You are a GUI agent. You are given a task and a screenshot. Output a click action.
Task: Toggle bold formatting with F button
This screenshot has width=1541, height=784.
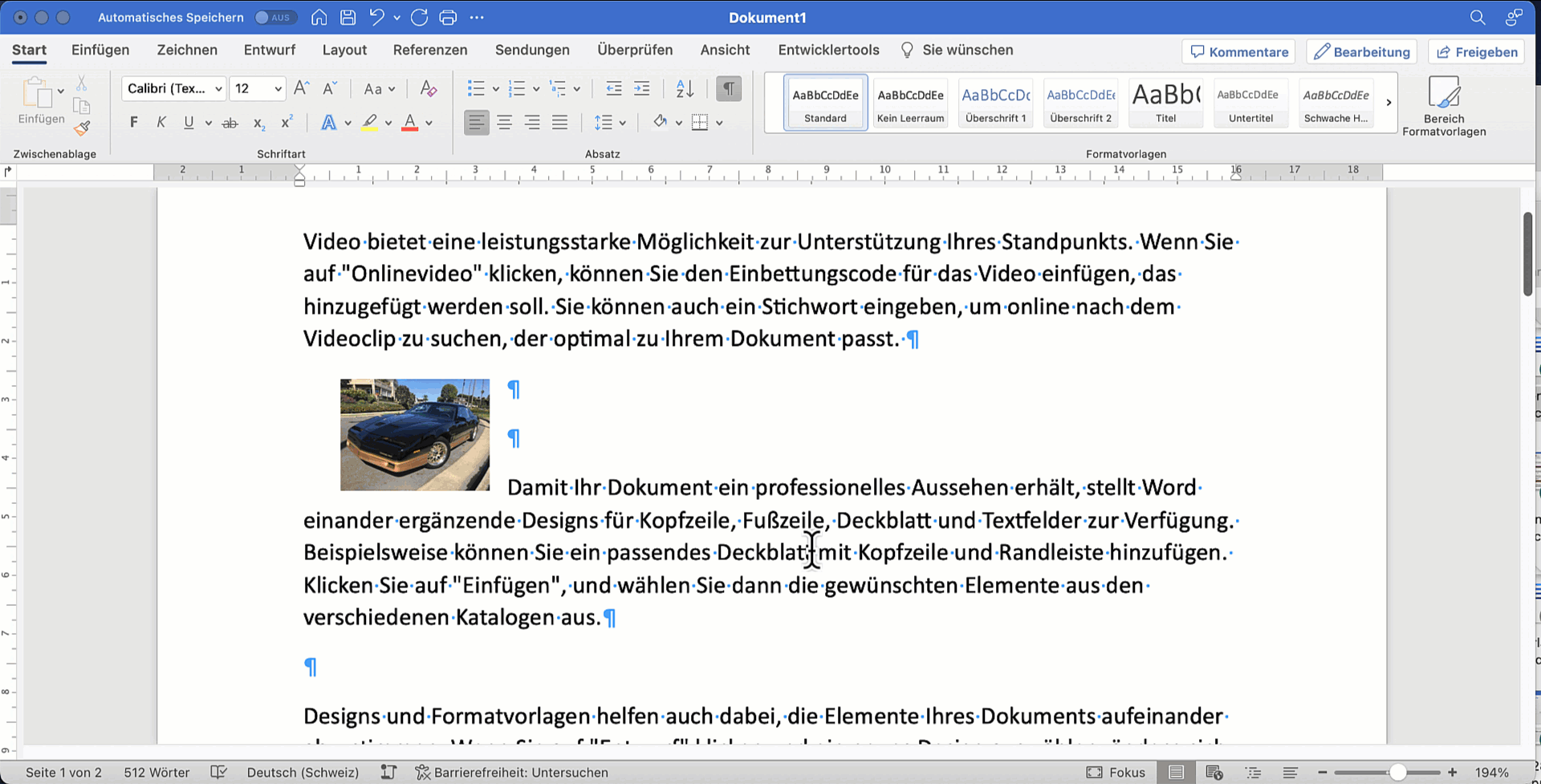(x=134, y=123)
